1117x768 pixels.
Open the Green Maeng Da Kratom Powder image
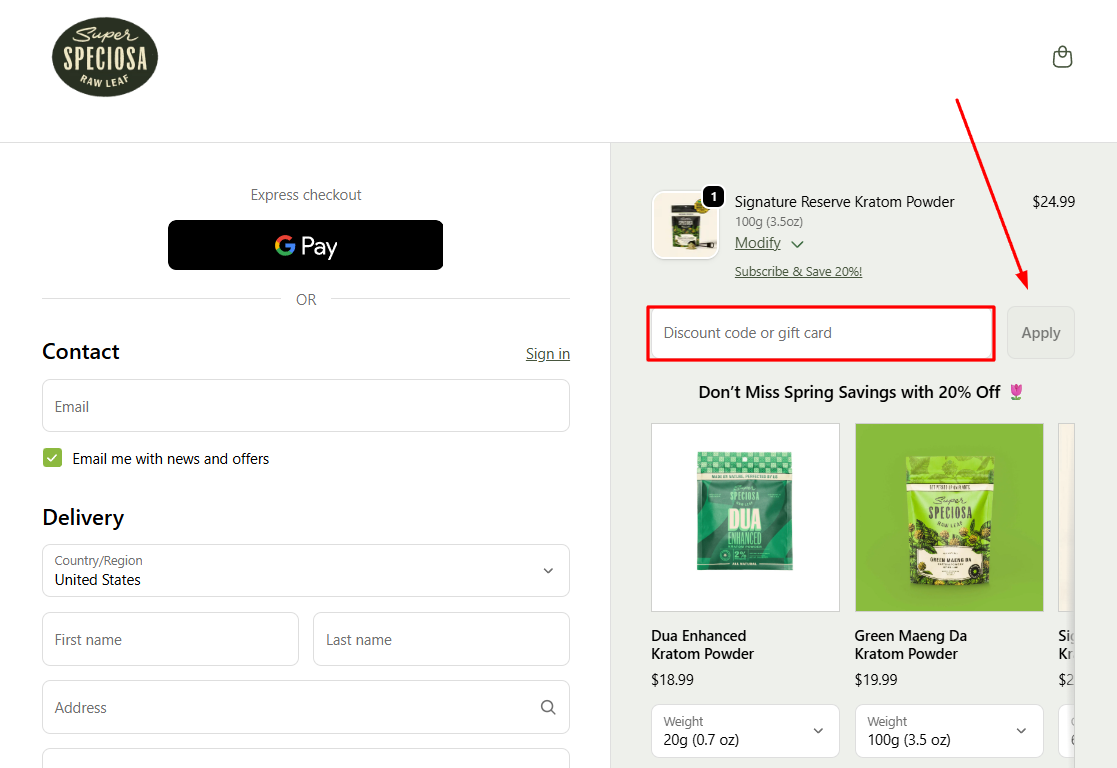point(949,517)
